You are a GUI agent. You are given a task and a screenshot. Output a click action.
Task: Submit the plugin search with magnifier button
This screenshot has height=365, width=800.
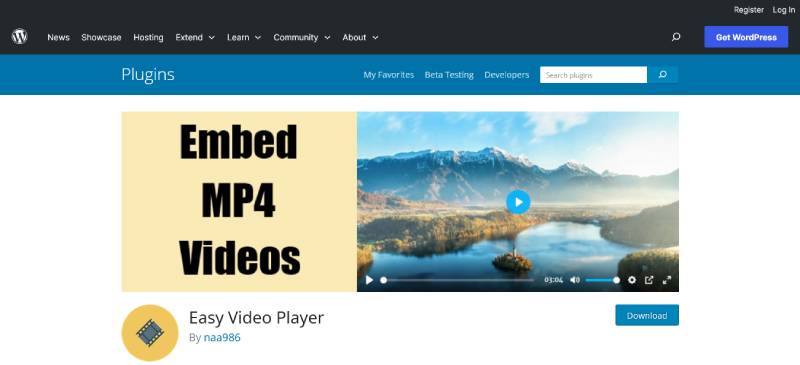pos(662,75)
